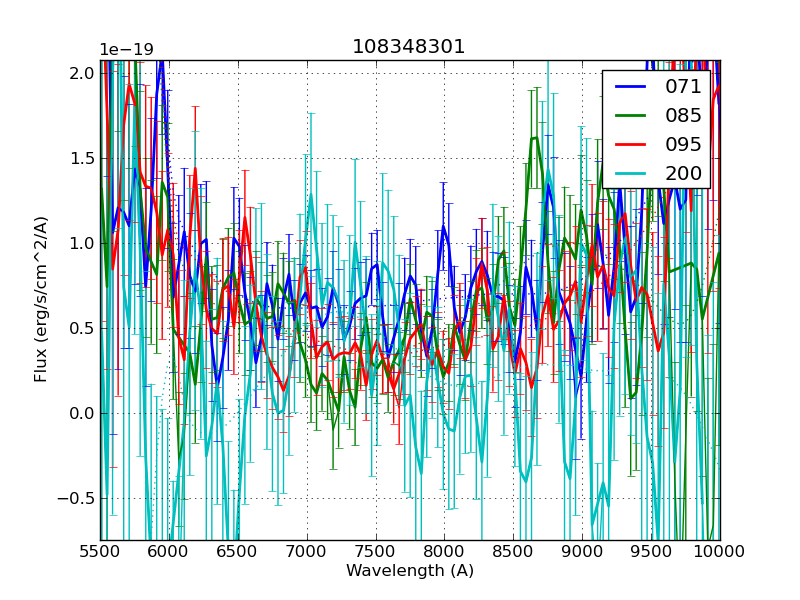Select the legend label 071

[x=683, y=87]
